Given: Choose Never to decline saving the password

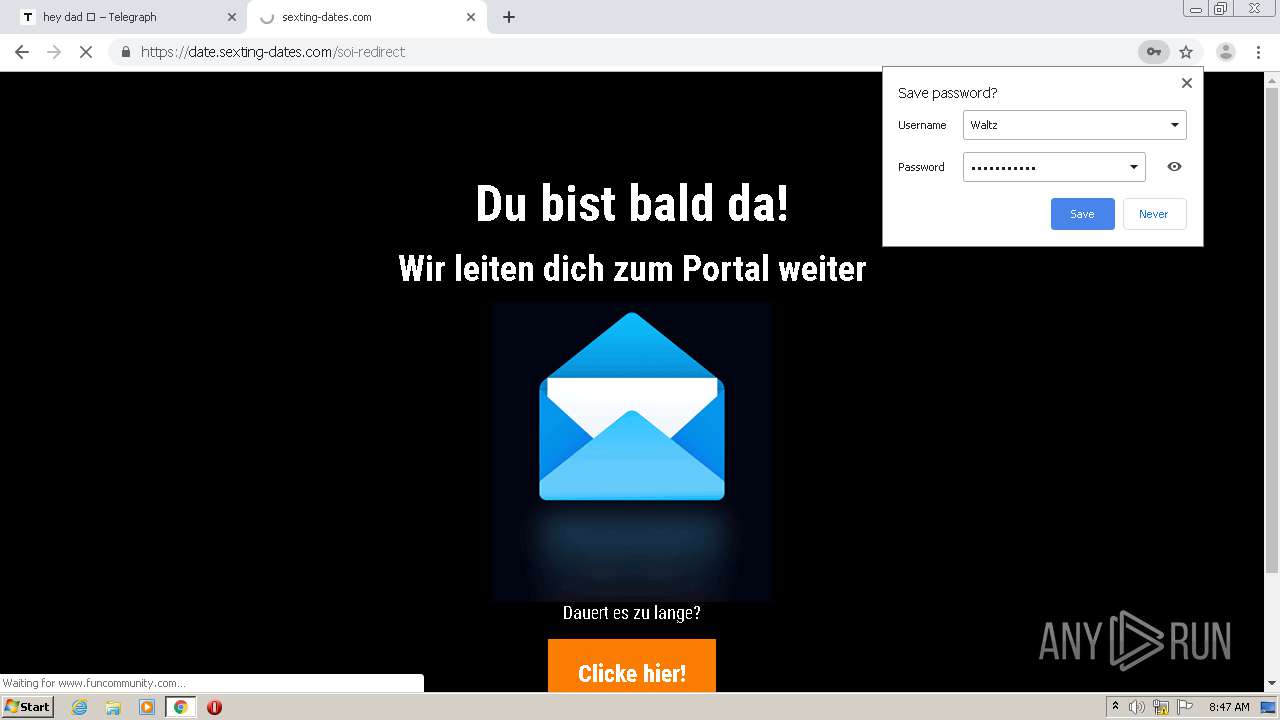Looking at the screenshot, I should [1154, 214].
